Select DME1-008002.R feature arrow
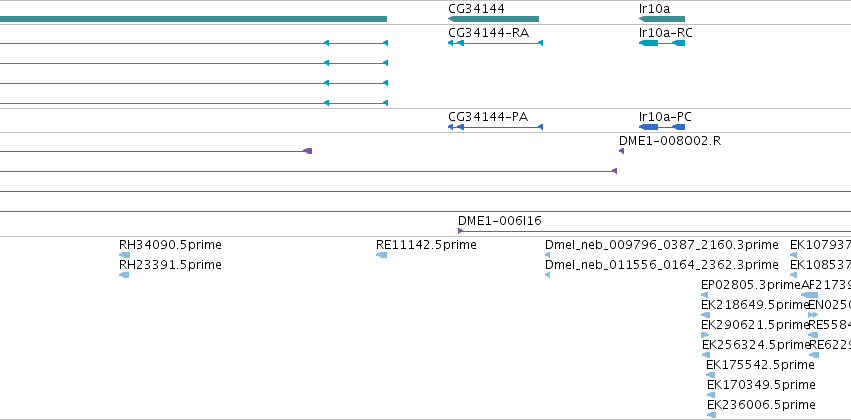Image resolution: width=851 pixels, height=420 pixels. [621, 151]
